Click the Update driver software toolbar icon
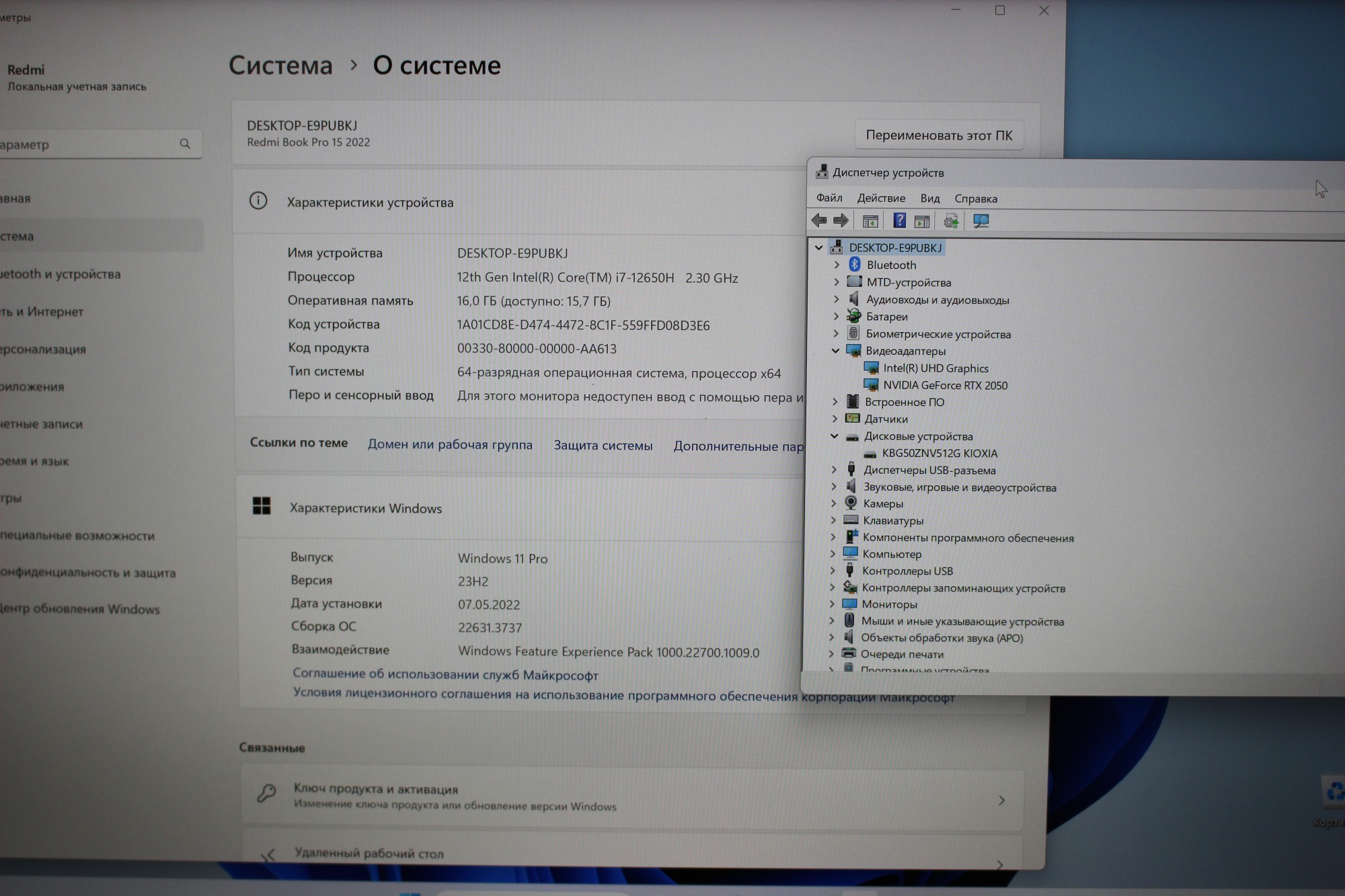The width and height of the screenshot is (1345, 896). (951, 221)
